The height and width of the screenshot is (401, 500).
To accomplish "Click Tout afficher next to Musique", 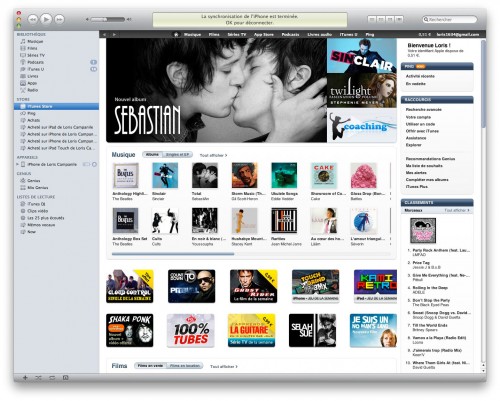I will coord(213,155).
